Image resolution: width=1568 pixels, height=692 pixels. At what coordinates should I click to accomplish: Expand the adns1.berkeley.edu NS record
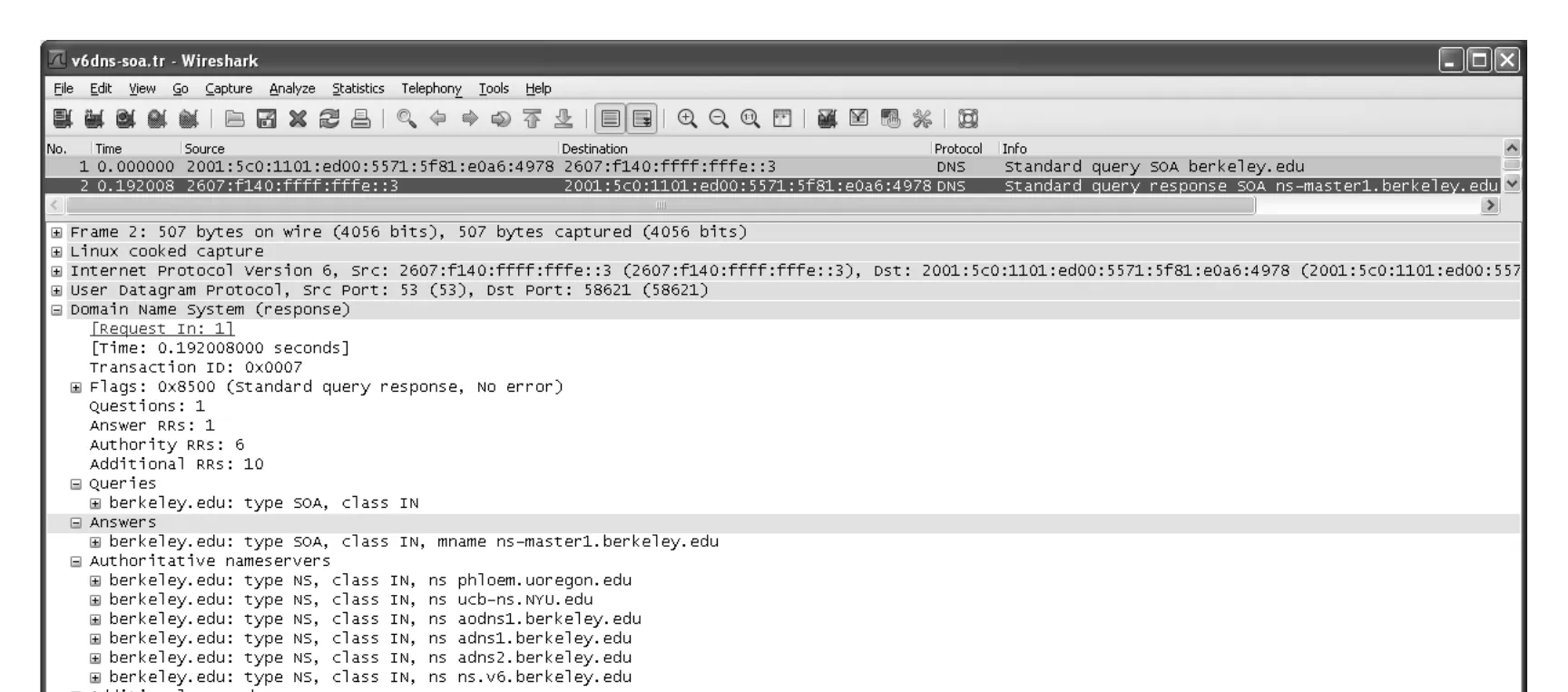pyautogui.click(x=95, y=639)
